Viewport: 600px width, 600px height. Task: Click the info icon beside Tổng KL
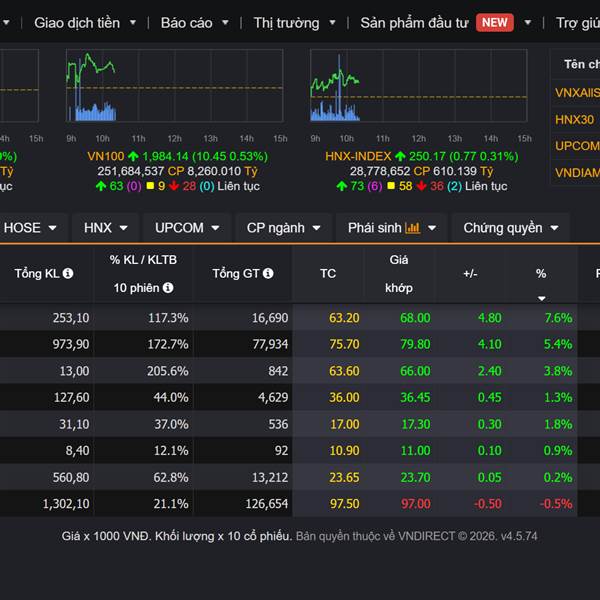click(x=68, y=273)
